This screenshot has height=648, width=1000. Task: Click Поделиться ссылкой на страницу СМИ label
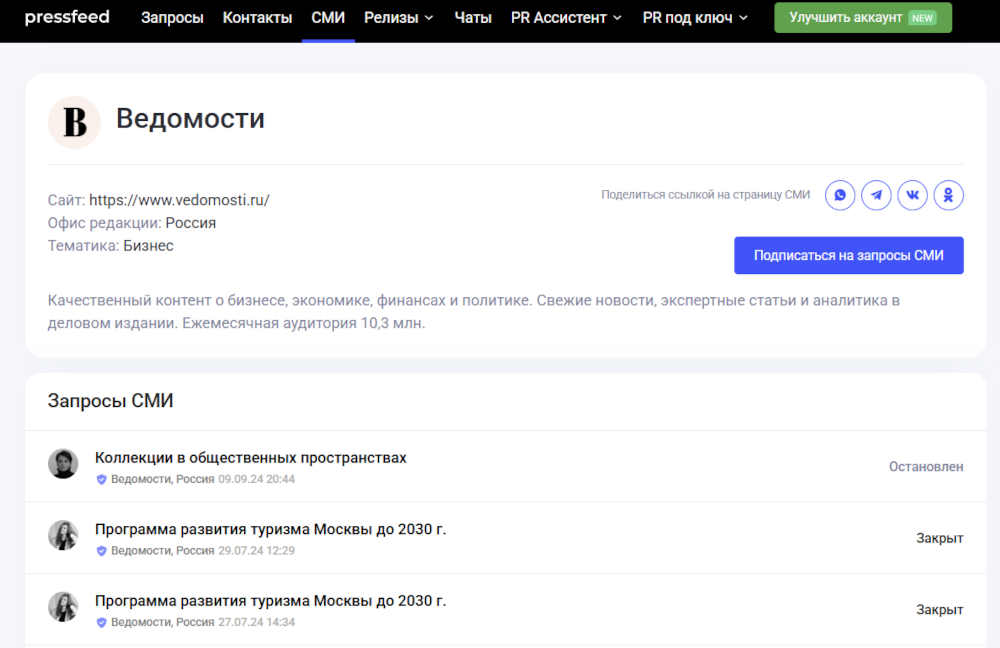[x=705, y=195]
